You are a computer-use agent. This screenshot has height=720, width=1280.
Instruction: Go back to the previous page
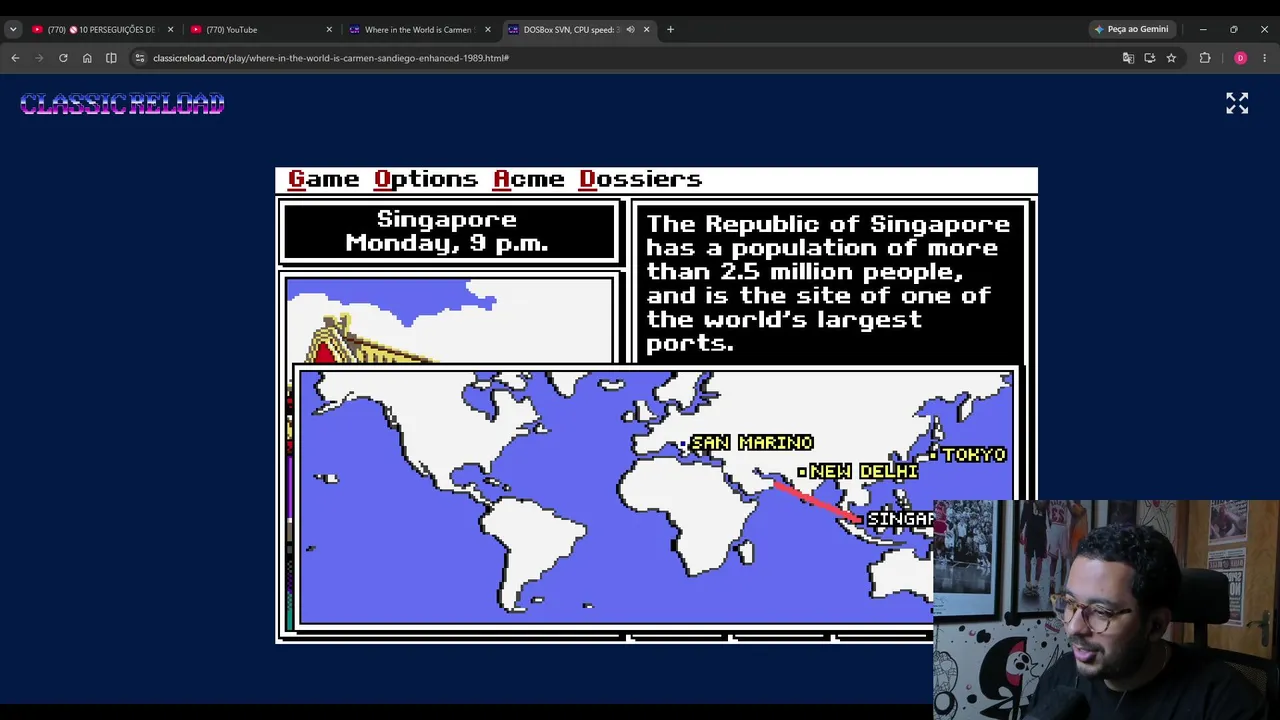coord(15,58)
